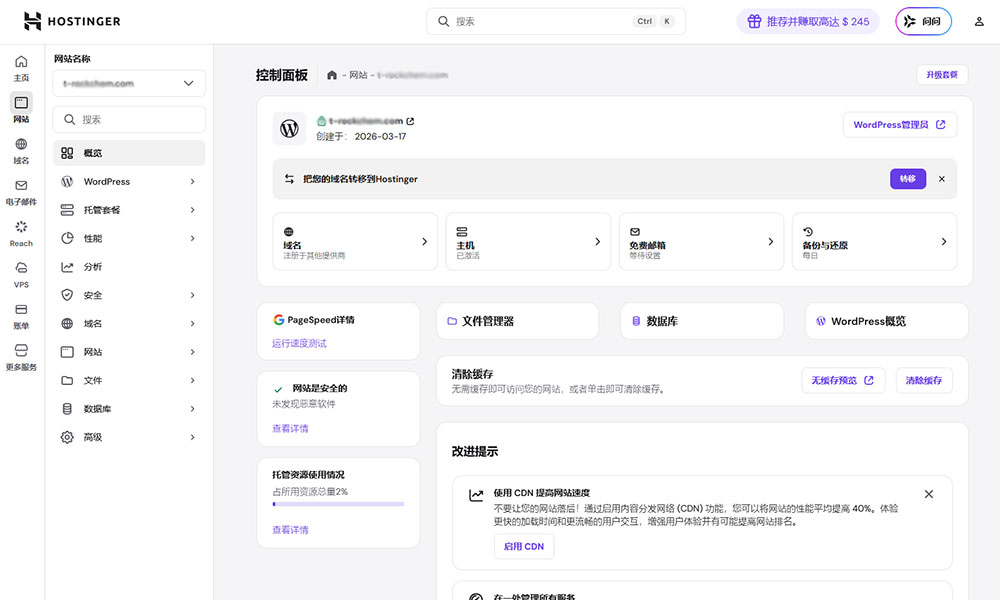Expand the 安全 sidebar section

[x=129, y=295]
